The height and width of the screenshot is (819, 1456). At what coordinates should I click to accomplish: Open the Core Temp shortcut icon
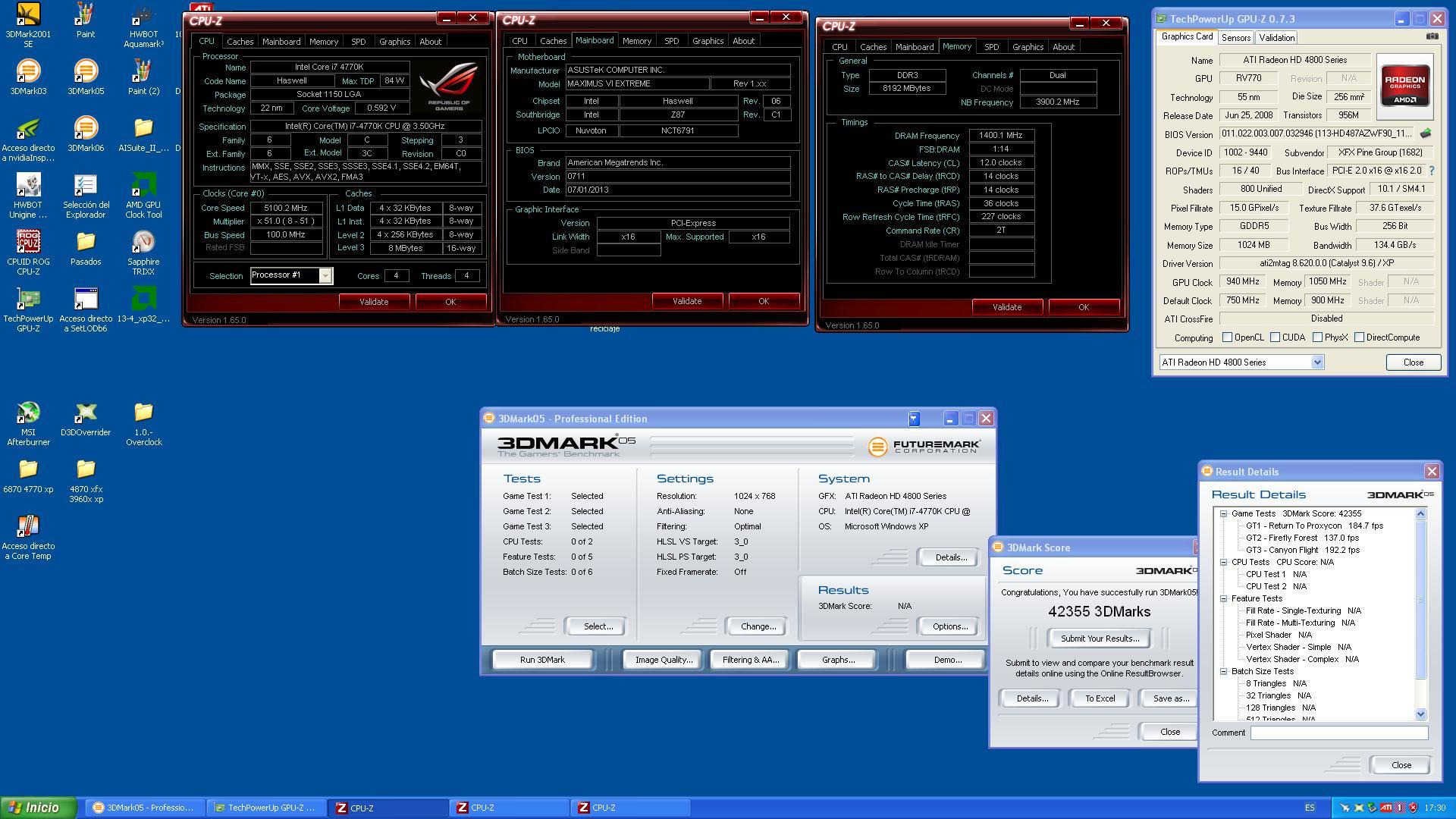pos(28,537)
